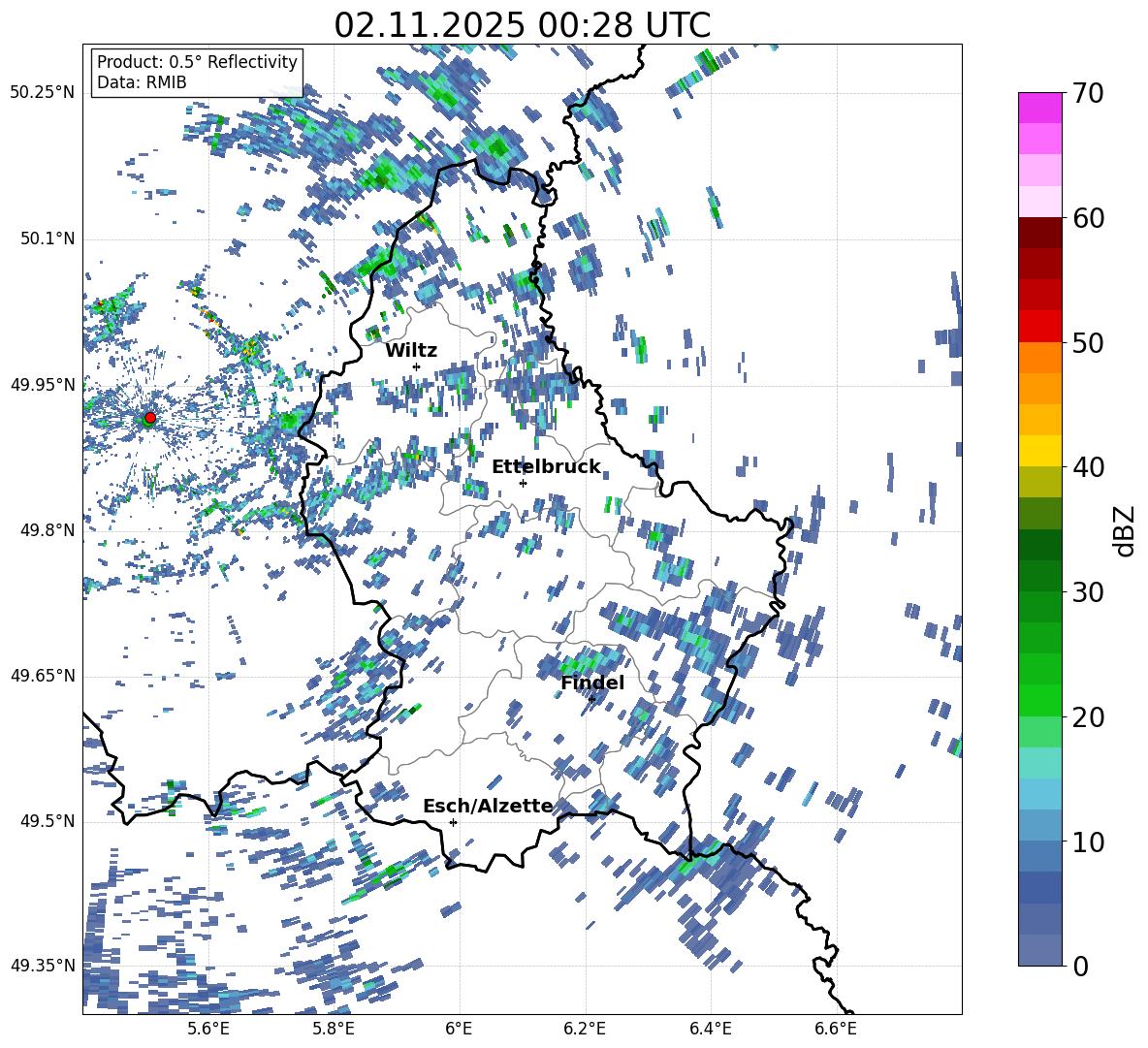Click the Findel station cross marker
1148x1048 pixels.
[591, 698]
